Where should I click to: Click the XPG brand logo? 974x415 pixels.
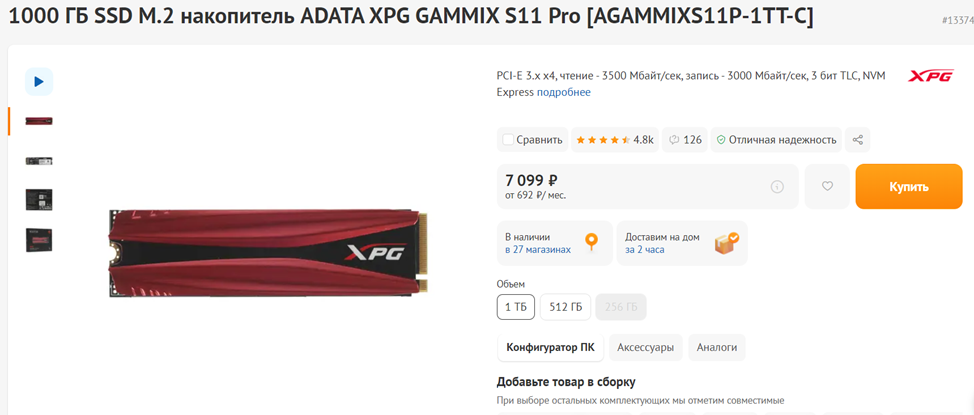pyautogui.click(x=931, y=76)
